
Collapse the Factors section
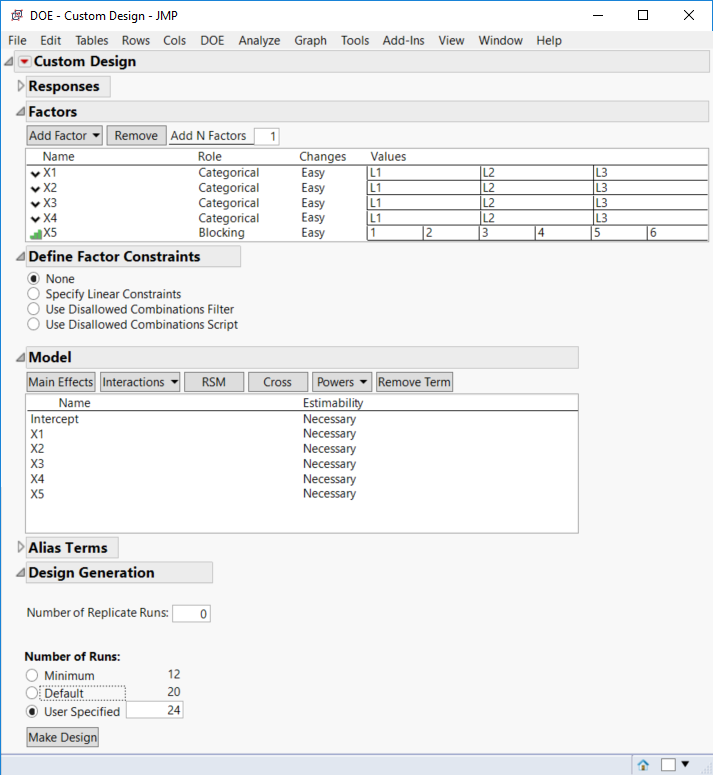(20, 112)
